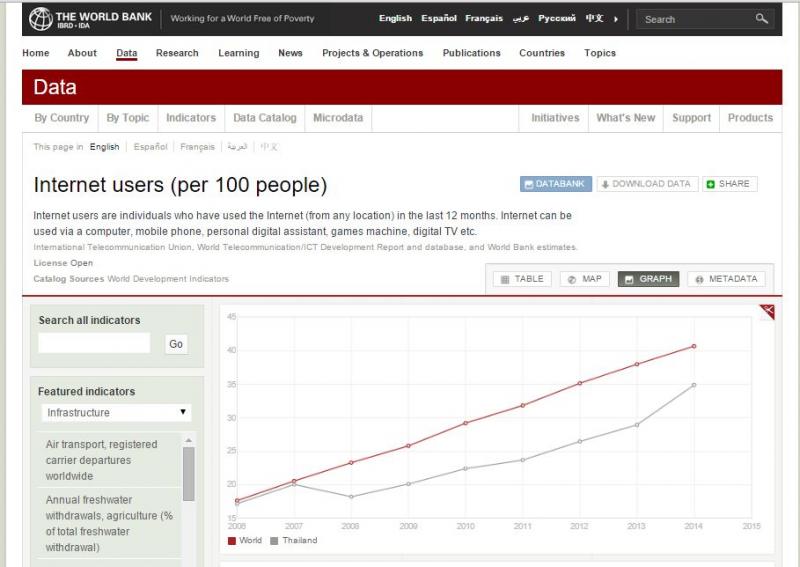The height and width of the screenshot is (567, 800).
Task: Toggle the Thailand series in legend
Action: pyautogui.click(x=294, y=540)
